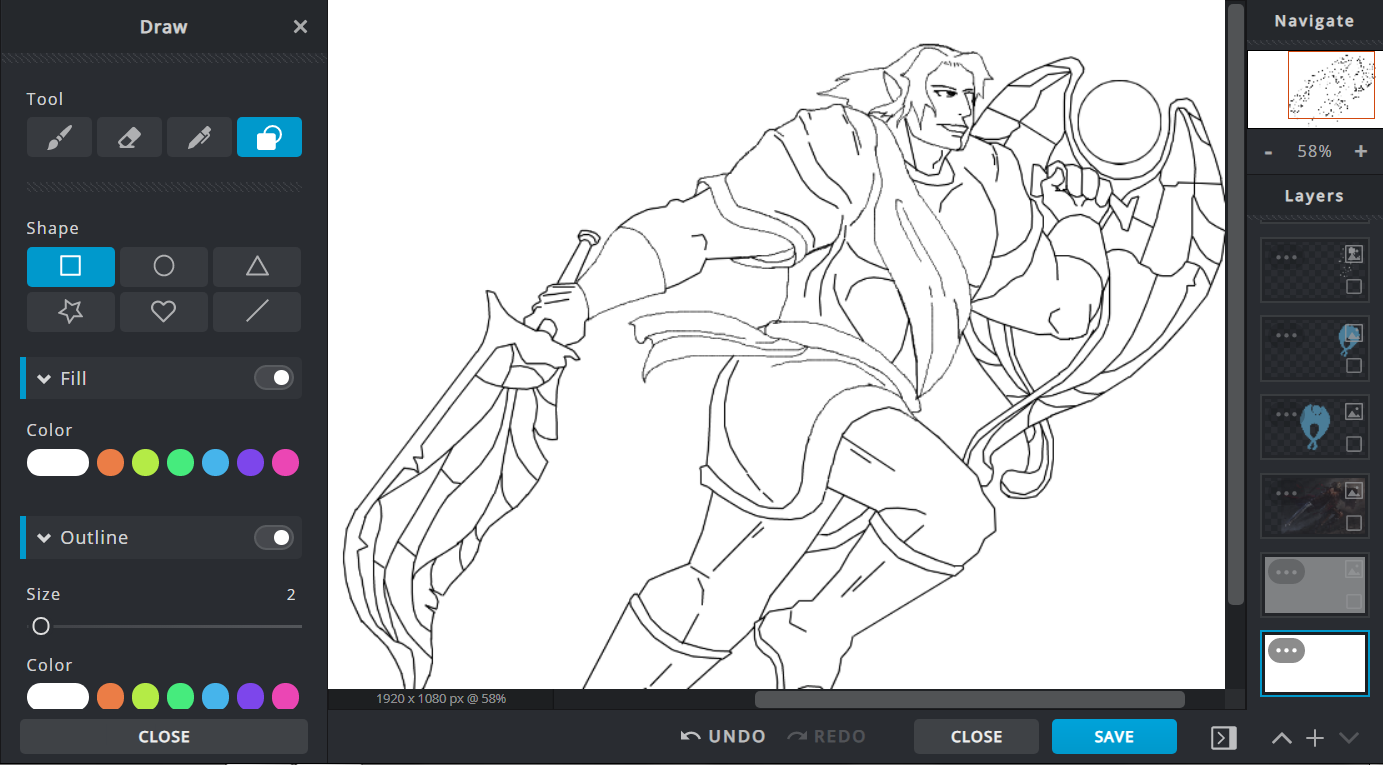Click the canvas horizontal scrollbar

[969, 699]
